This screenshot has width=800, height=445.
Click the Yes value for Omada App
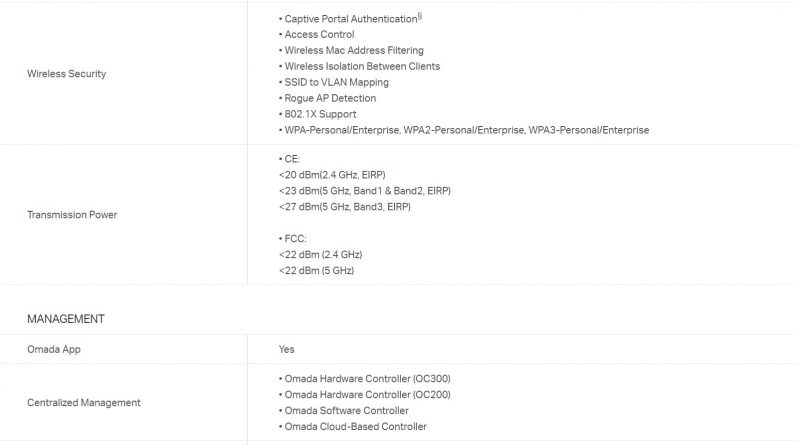point(286,349)
